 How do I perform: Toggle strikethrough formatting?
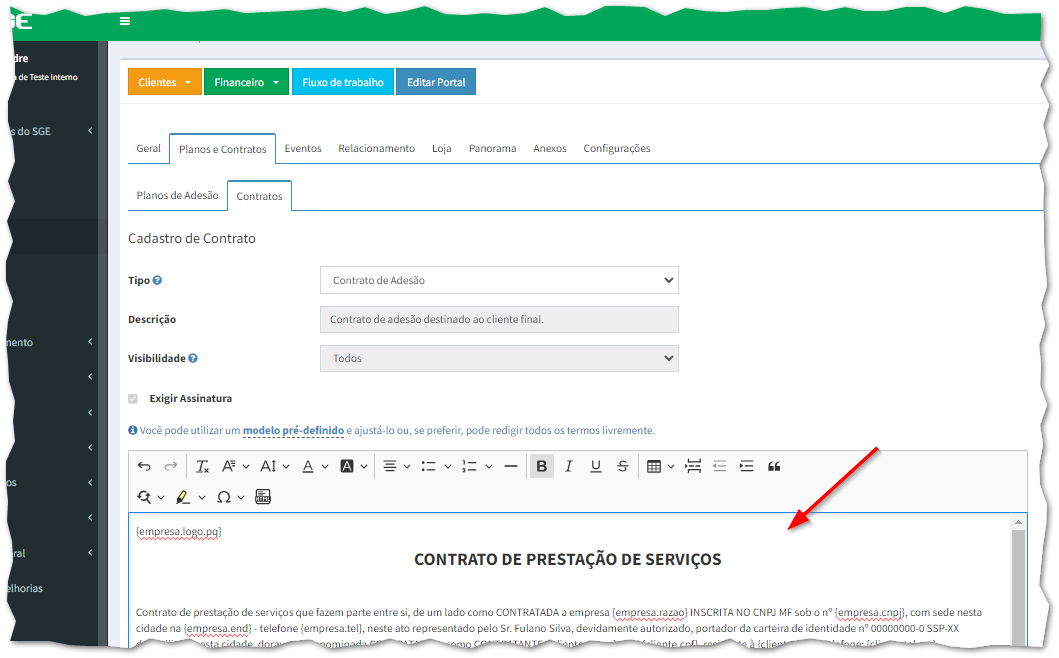(x=623, y=466)
